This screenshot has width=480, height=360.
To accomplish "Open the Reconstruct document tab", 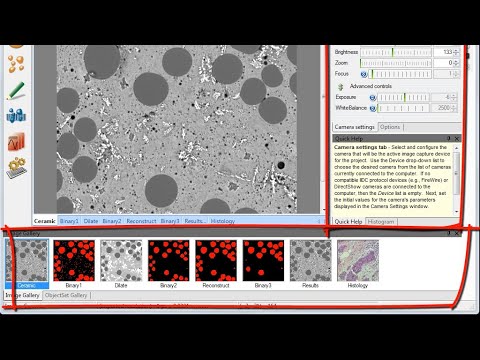I will (141, 221).
